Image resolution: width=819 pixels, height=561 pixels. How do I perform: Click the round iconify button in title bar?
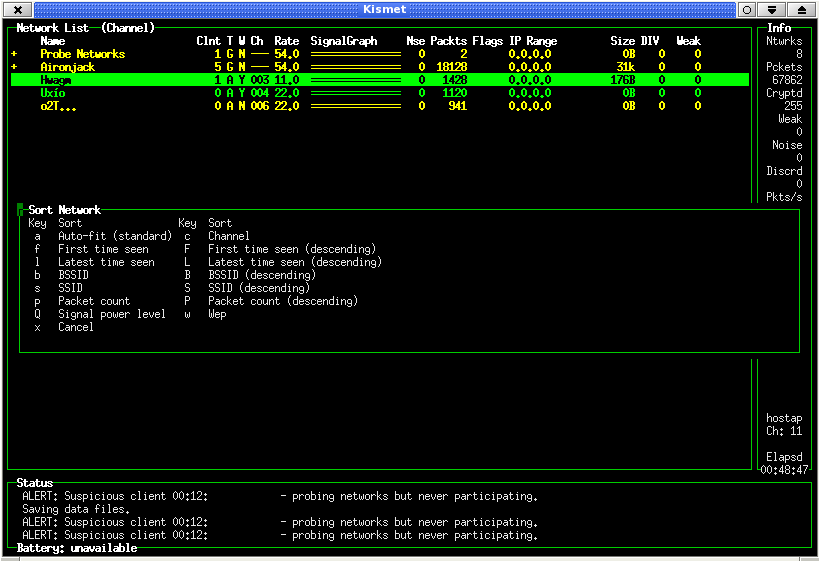(747, 9)
